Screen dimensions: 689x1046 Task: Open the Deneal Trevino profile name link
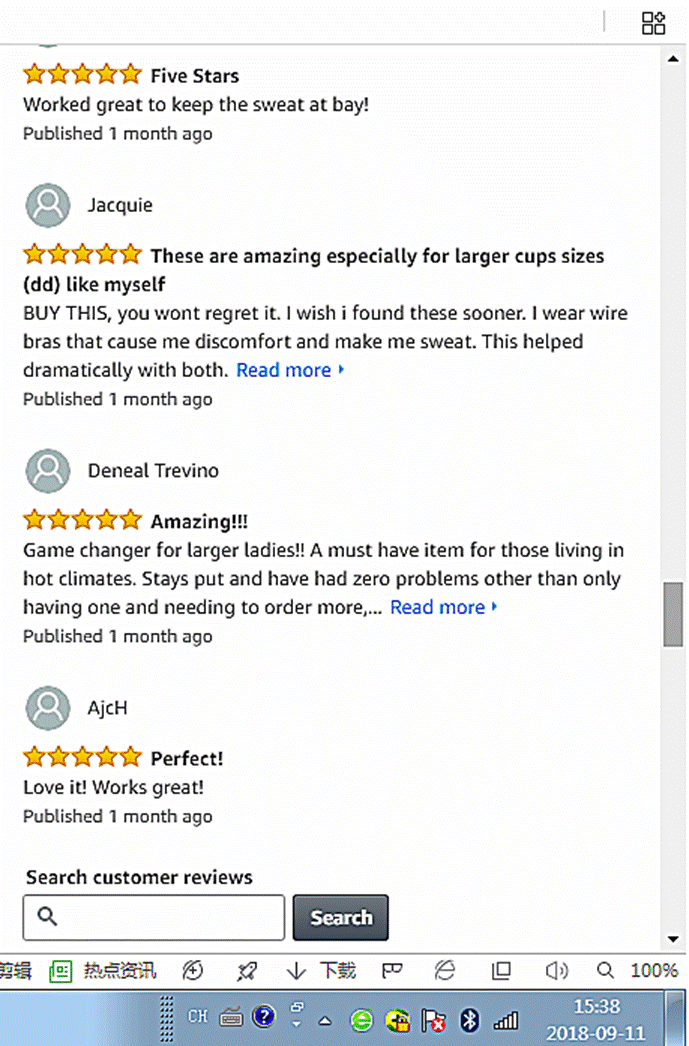153,471
